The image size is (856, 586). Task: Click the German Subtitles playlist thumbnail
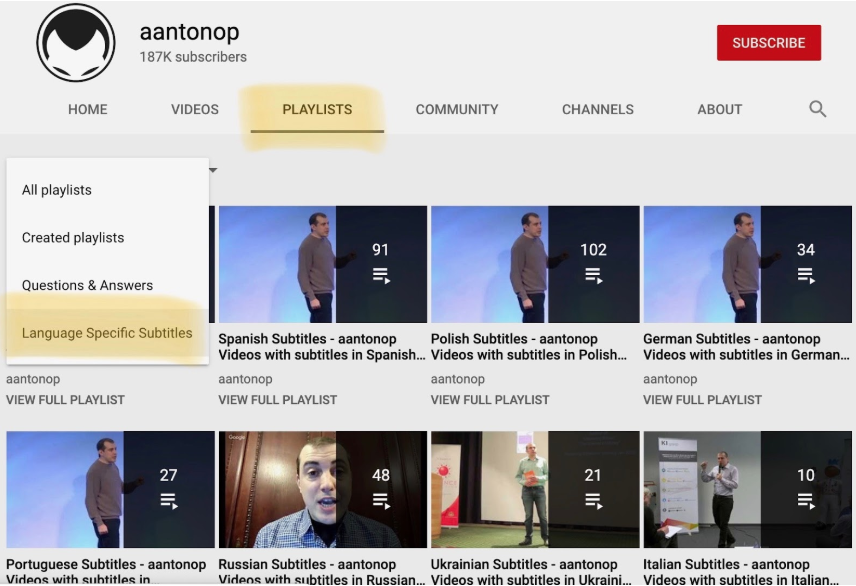pos(747,264)
